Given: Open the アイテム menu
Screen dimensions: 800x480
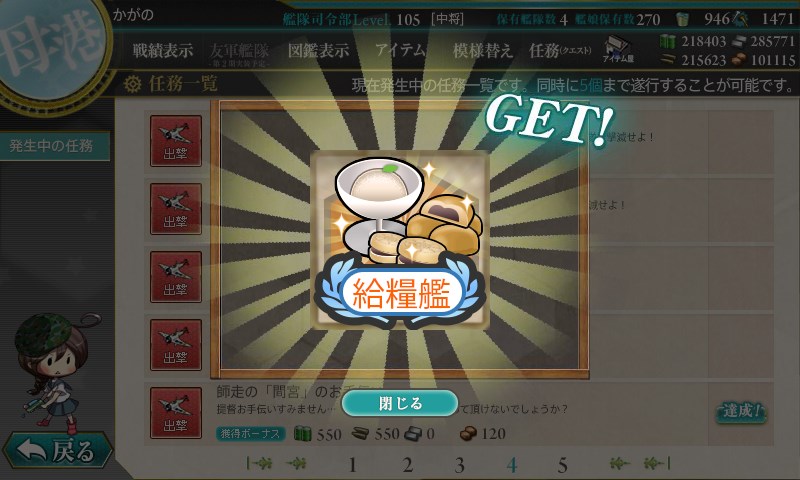Looking at the screenshot, I should click(x=401, y=50).
